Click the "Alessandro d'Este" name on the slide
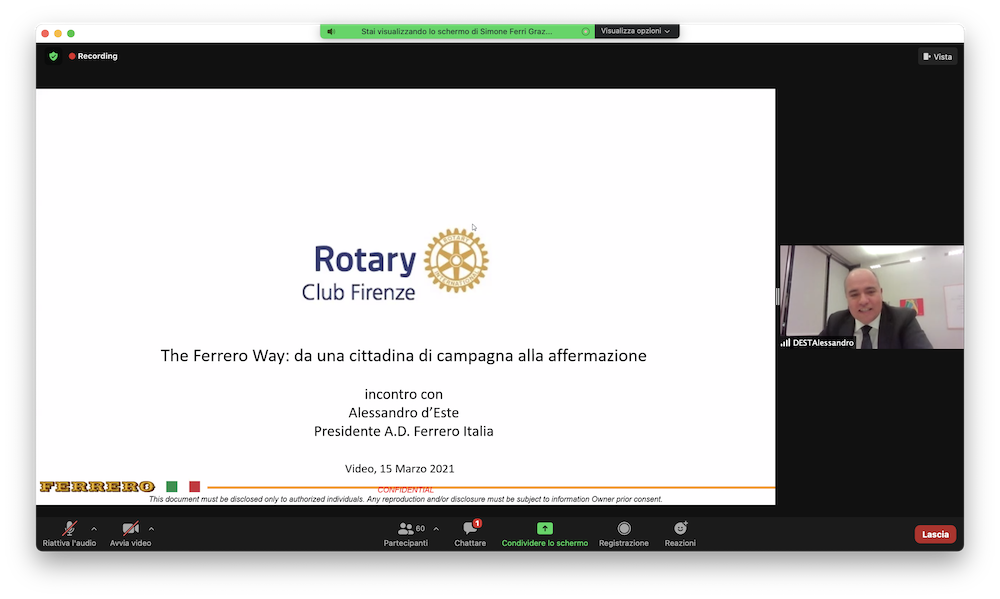Viewport: 1000px width, 599px height. (x=404, y=413)
